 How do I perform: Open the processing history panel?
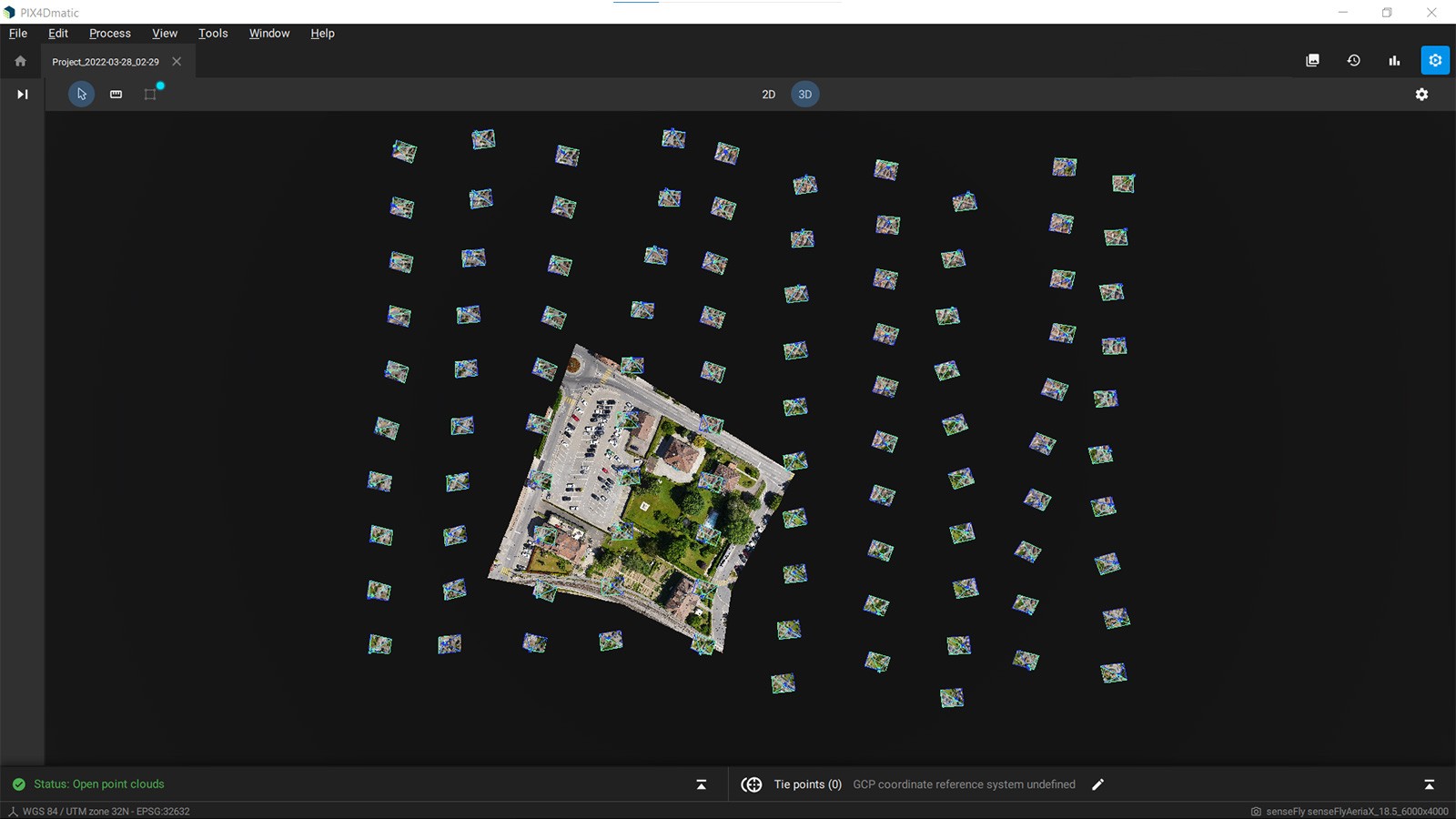coord(1353,60)
